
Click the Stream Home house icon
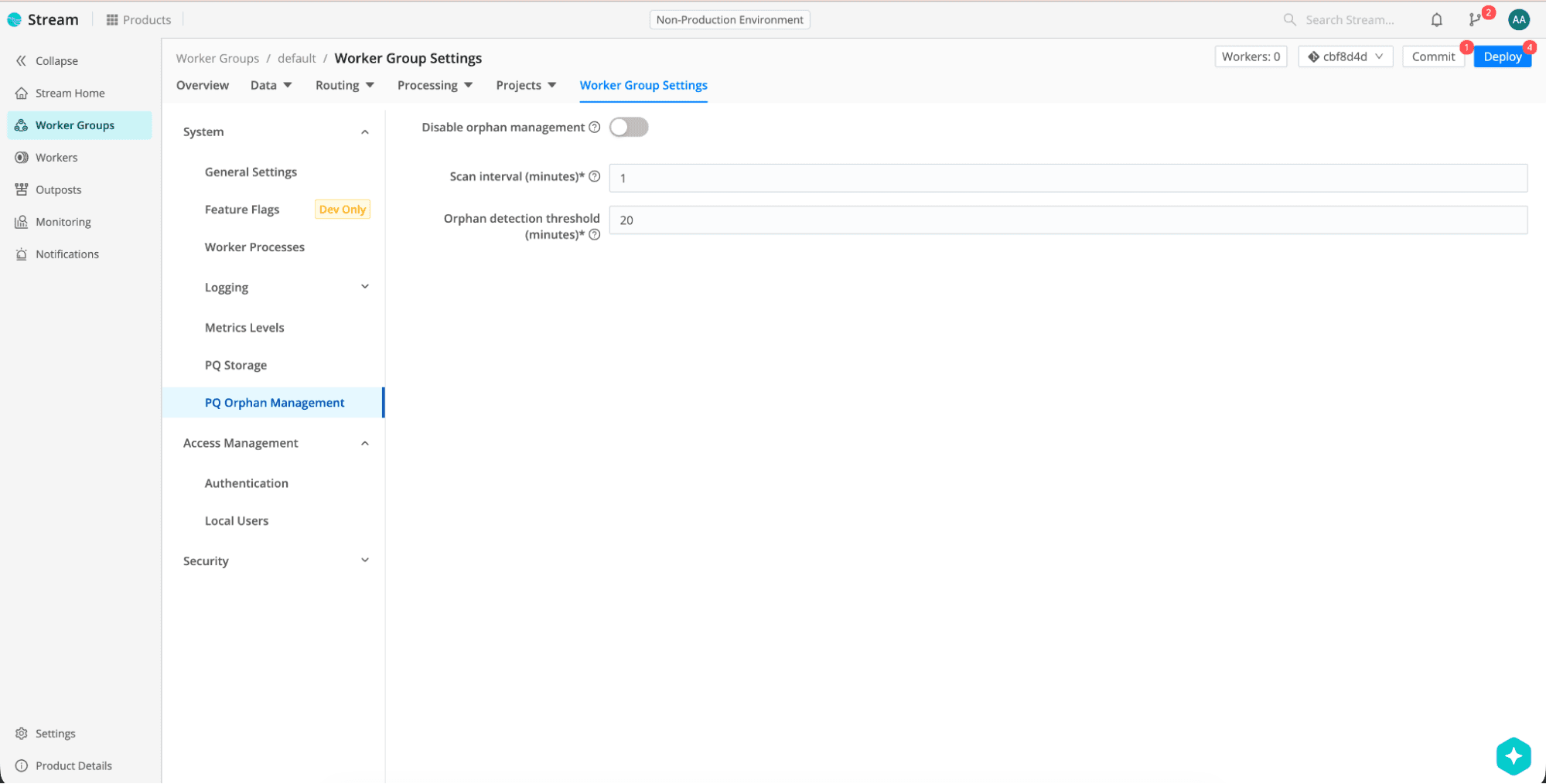22,93
